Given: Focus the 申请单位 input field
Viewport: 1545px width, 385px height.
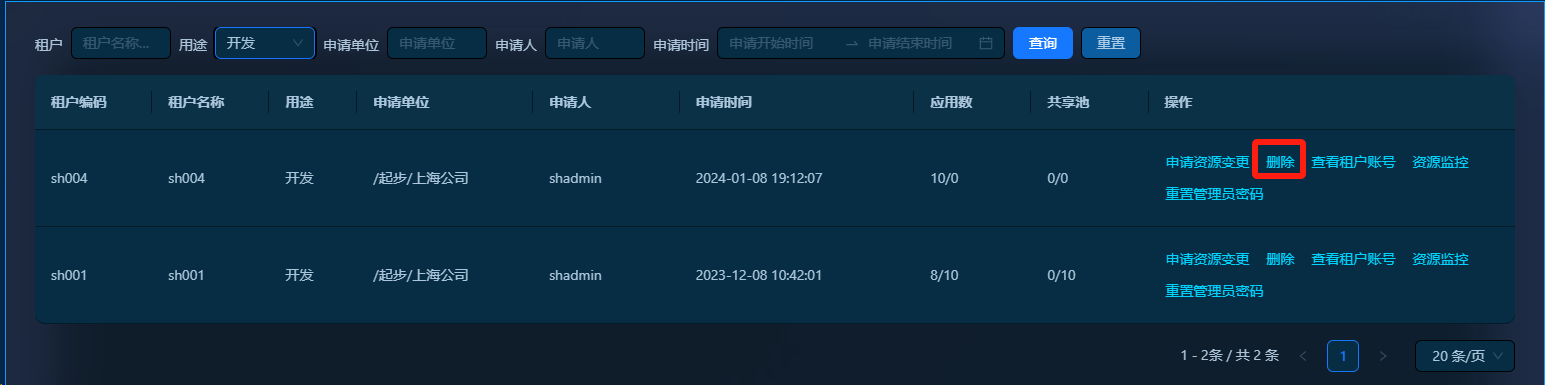Looking at the screenshot, I should point(437,43).
